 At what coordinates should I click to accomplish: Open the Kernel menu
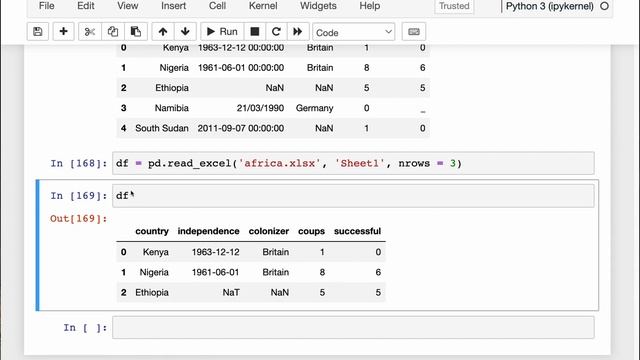pyautogui.click(x=263, y=6)
